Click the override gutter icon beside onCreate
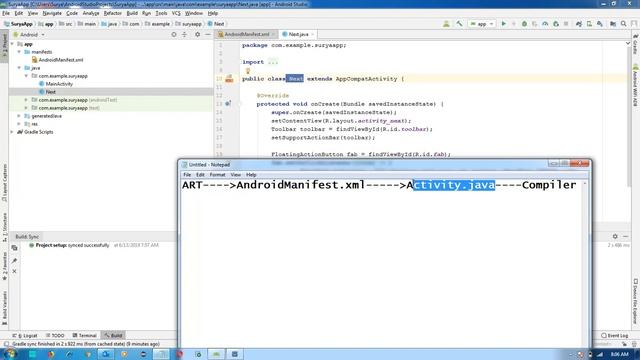640x360 pixels. 228,104
